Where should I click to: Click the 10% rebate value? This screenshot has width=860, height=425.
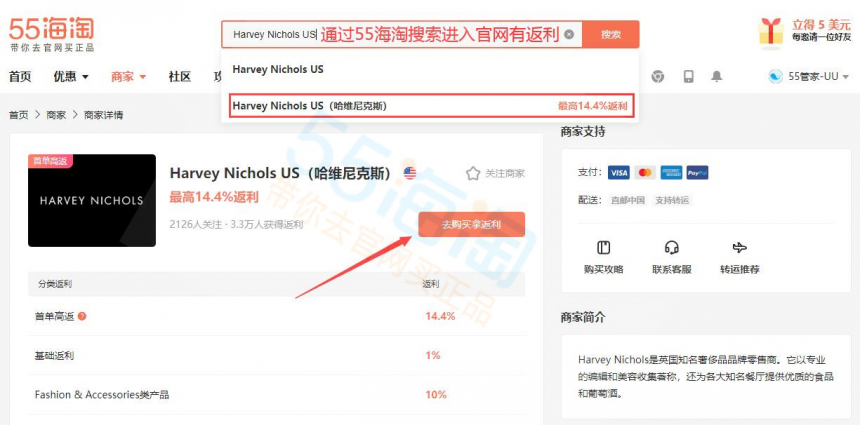(x=436, y=395)
